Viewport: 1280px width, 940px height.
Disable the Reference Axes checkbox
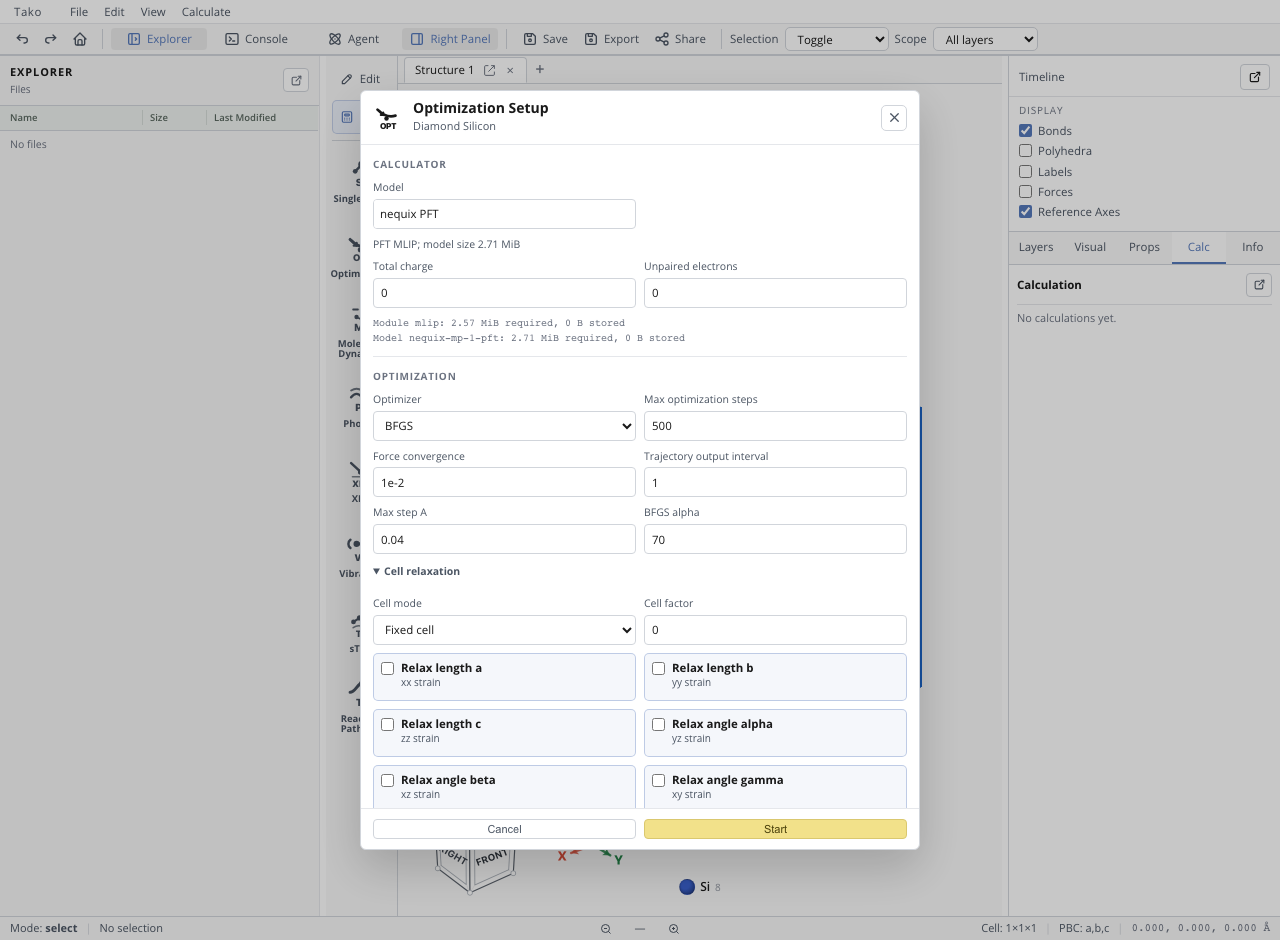(1025, 212)
